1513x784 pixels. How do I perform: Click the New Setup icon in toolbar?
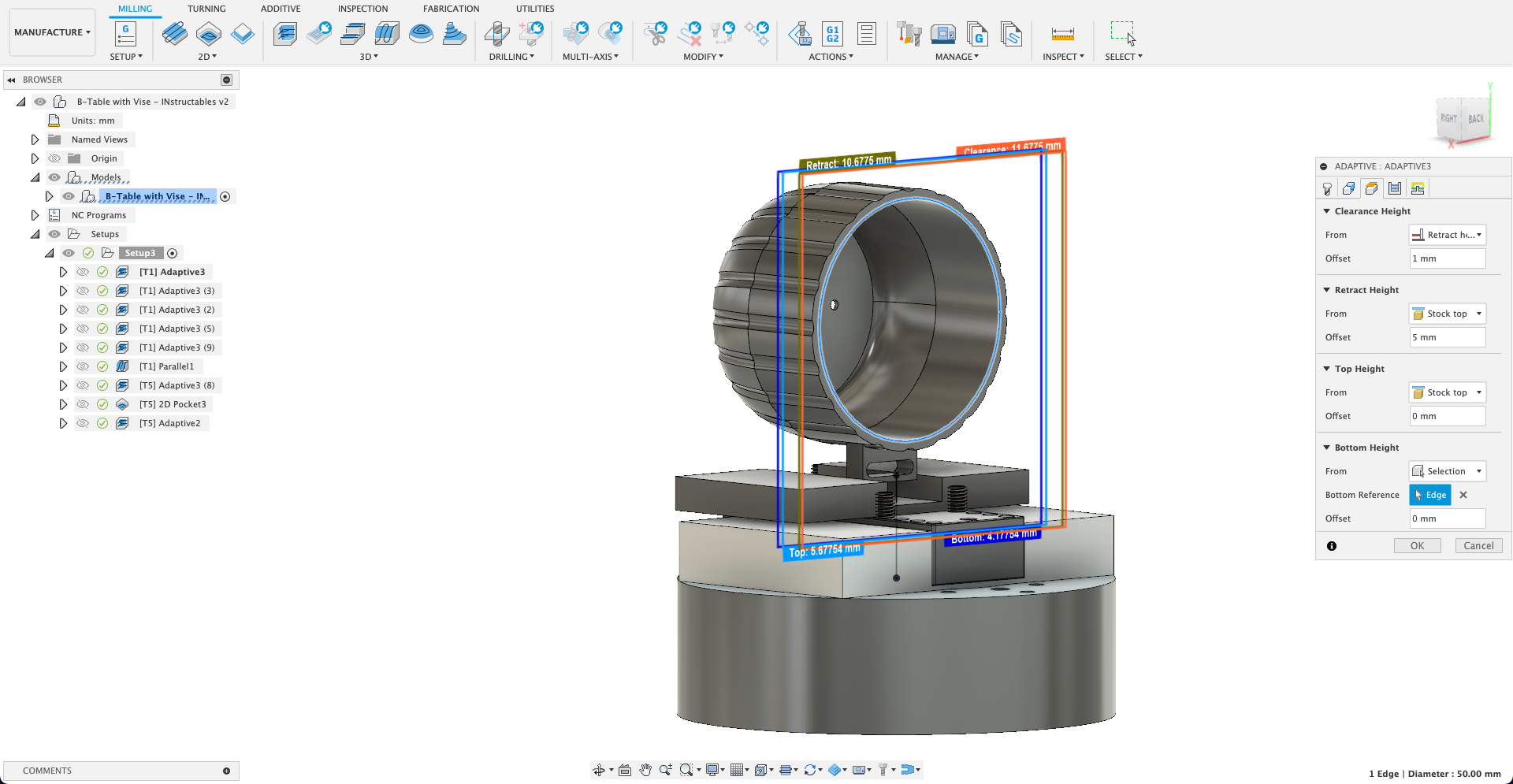[125, 34]
